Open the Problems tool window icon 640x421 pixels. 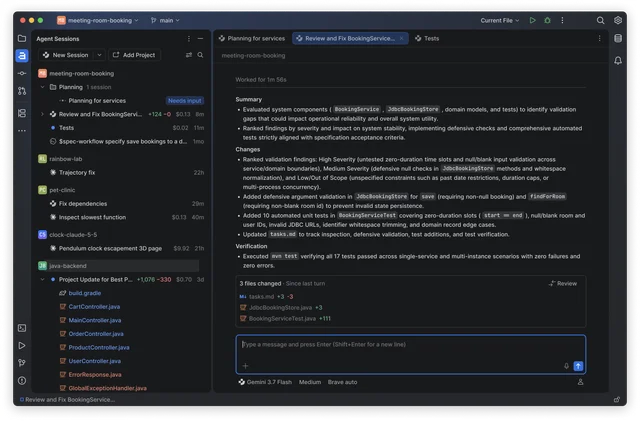pyautogui.click(x=22, y=381)
